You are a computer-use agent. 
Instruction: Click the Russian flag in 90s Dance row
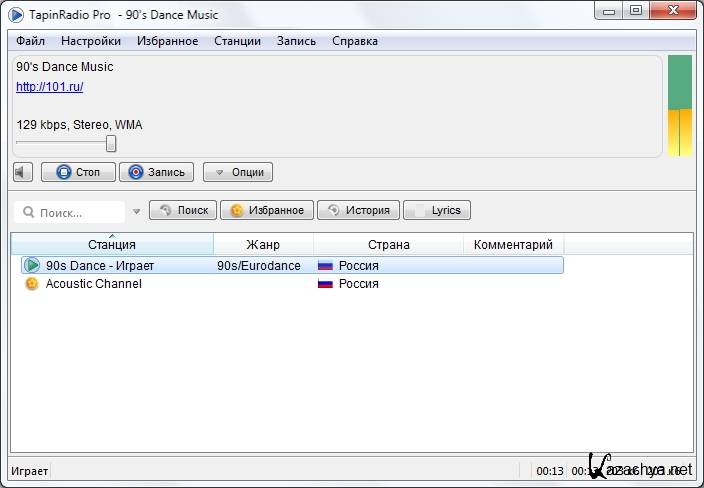(325, 266)
